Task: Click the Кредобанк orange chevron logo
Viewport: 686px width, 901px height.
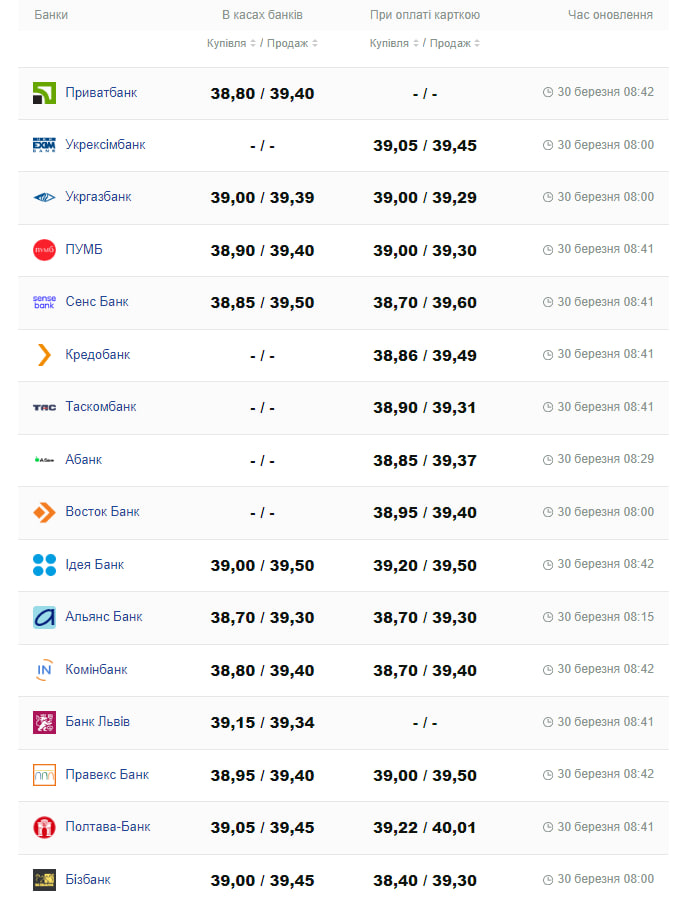Action: (44, 355)
